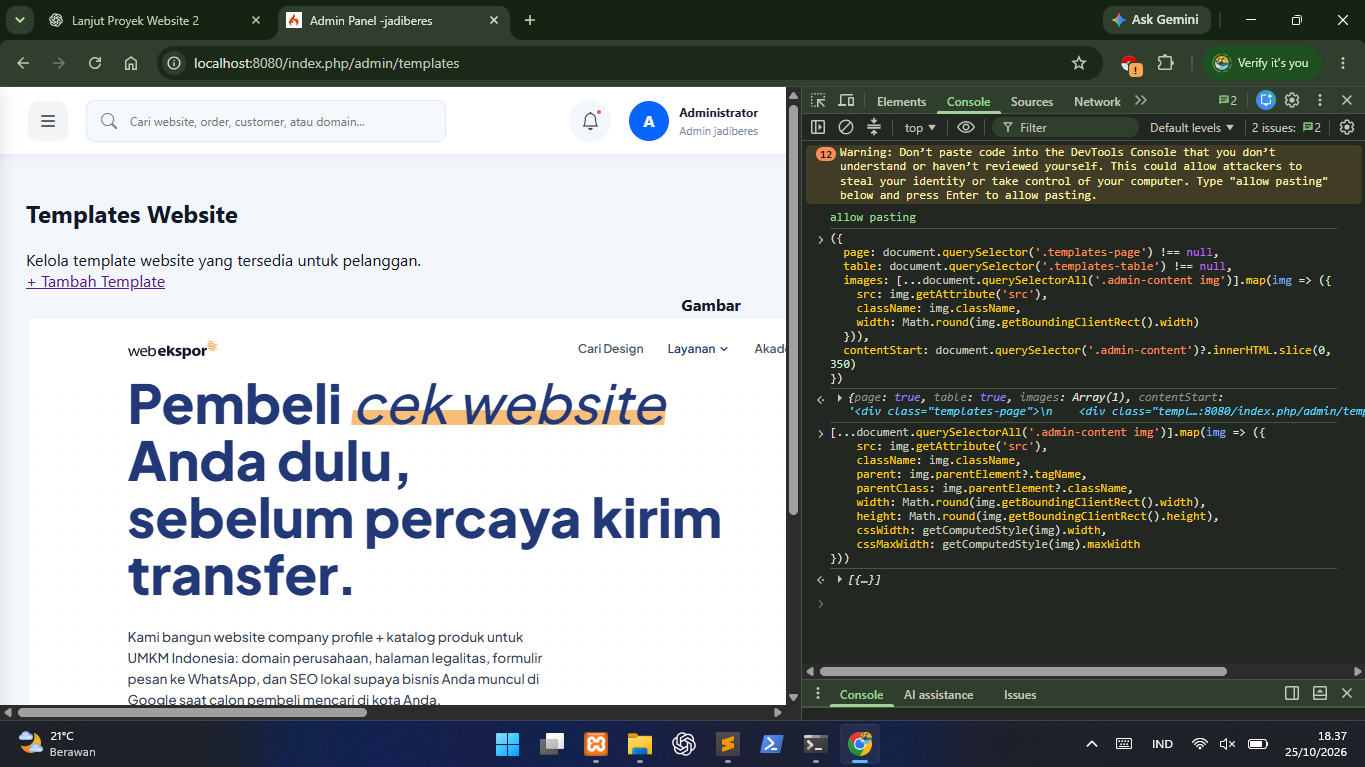The image size is (1365, 767).
Task: Clear the console output
Action: click(846, 127)
